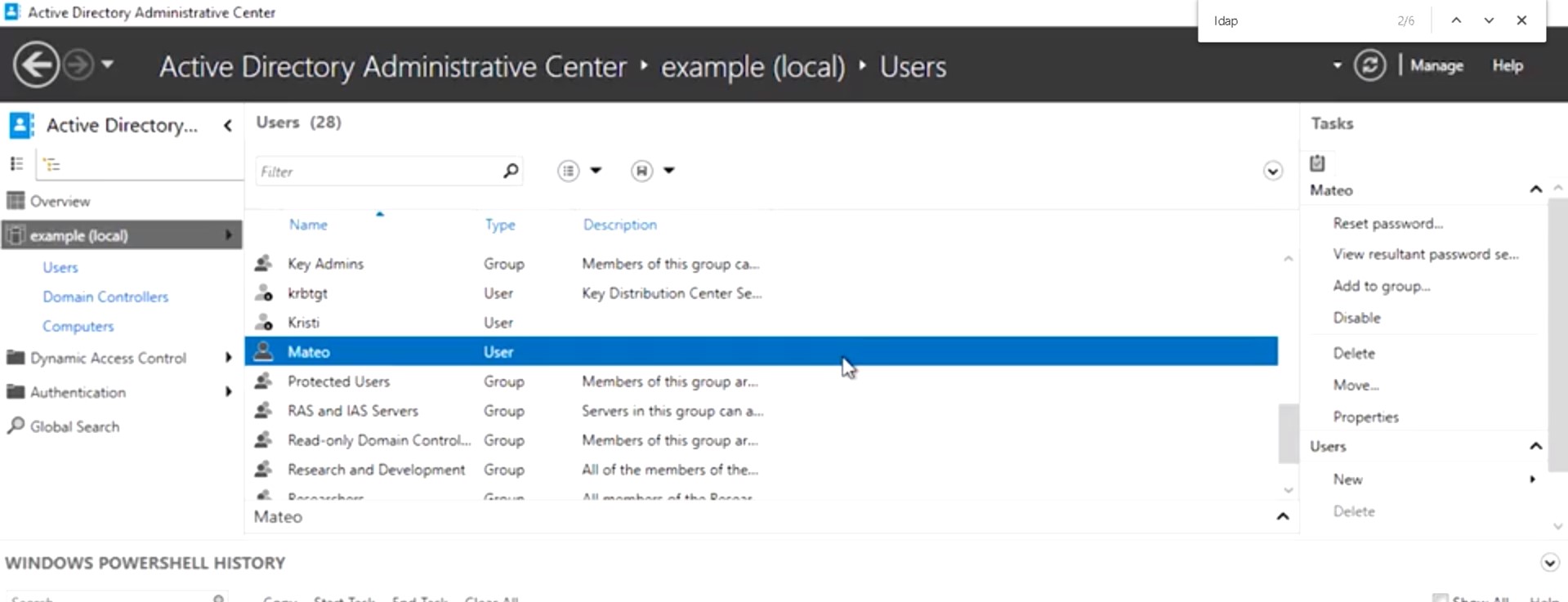Sort list by Description column header
This screenshot has width=1568, height=602.
tap(620, 225)
